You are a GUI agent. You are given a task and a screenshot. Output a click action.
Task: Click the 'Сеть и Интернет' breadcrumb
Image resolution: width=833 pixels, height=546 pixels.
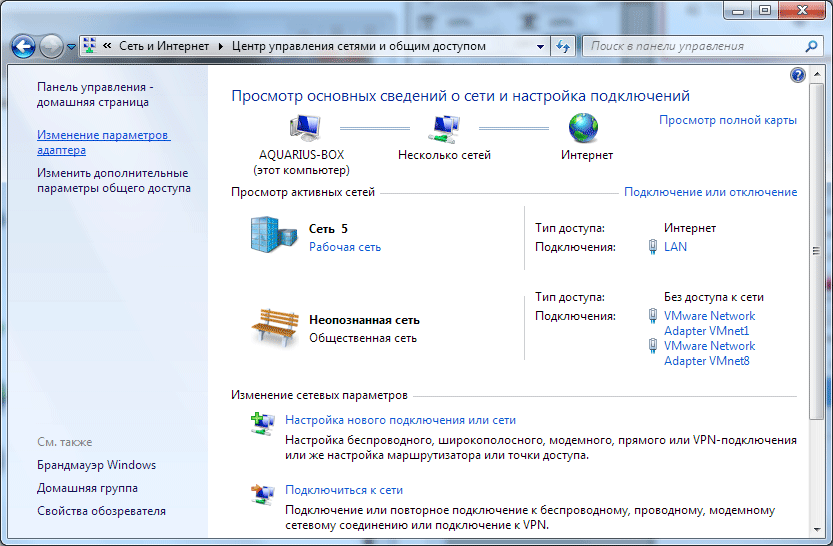point(164,46)
